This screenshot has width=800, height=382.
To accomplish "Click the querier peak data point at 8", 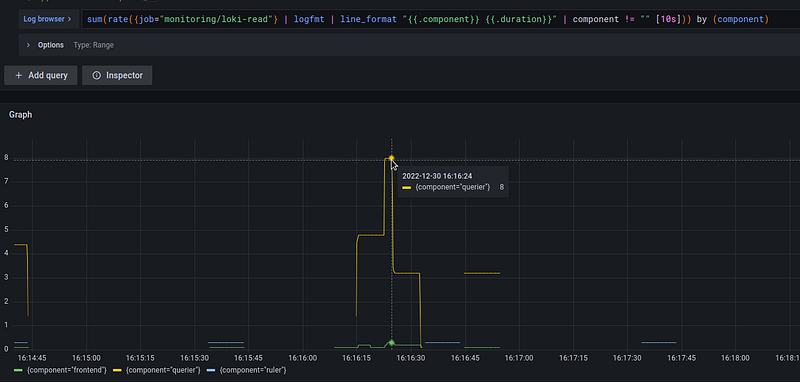I will click(x=391, y=158).
